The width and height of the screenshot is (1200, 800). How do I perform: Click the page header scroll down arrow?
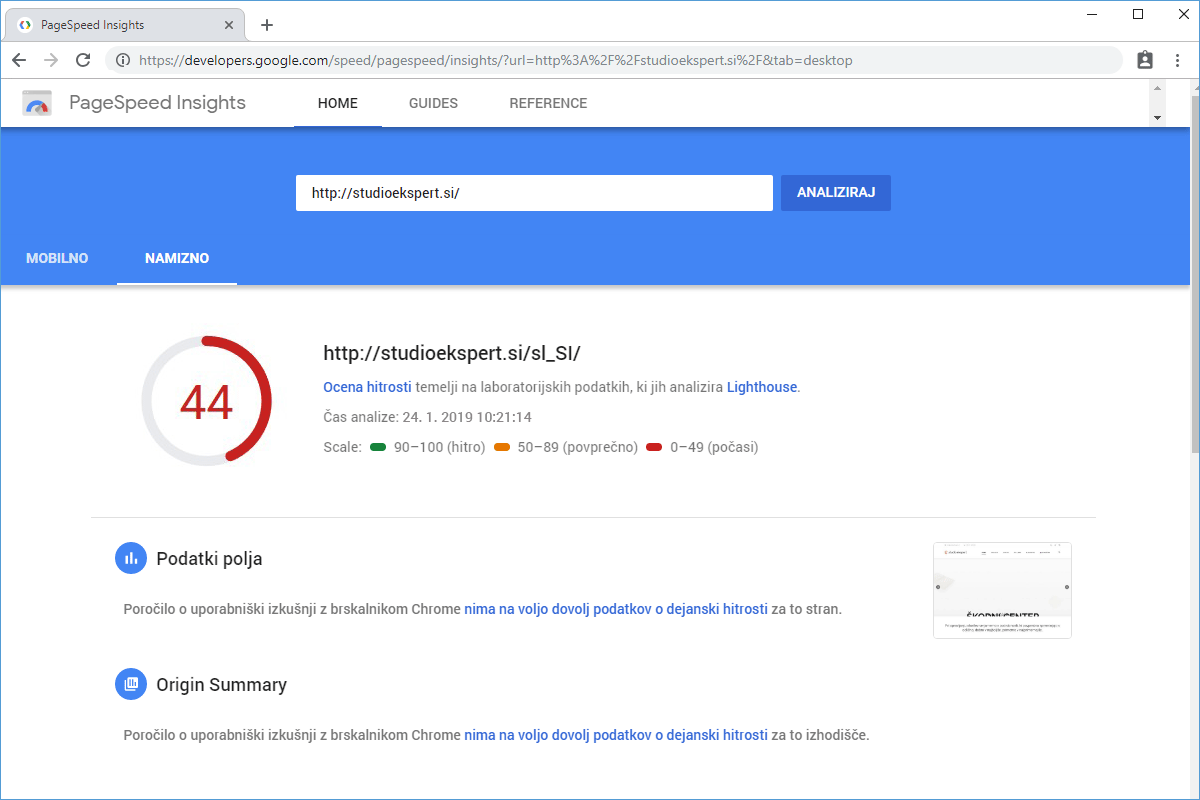point(1158,117)
